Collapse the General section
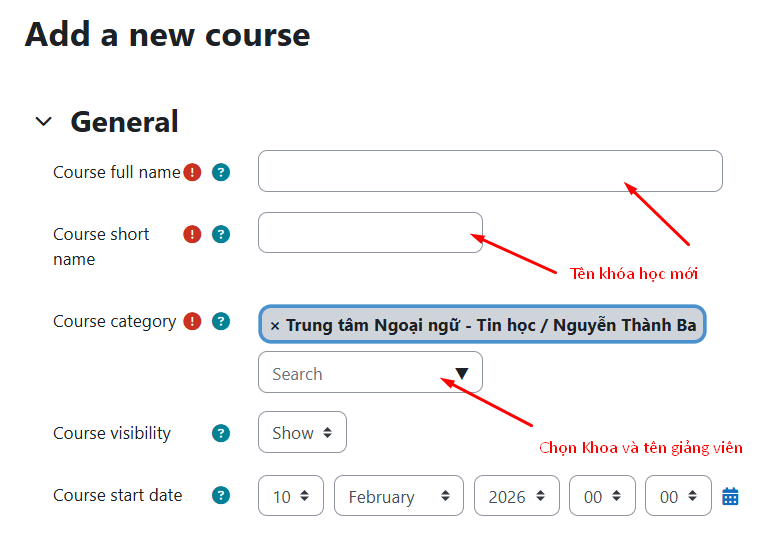The image size is (784, 533). click(x=43, y=122)
